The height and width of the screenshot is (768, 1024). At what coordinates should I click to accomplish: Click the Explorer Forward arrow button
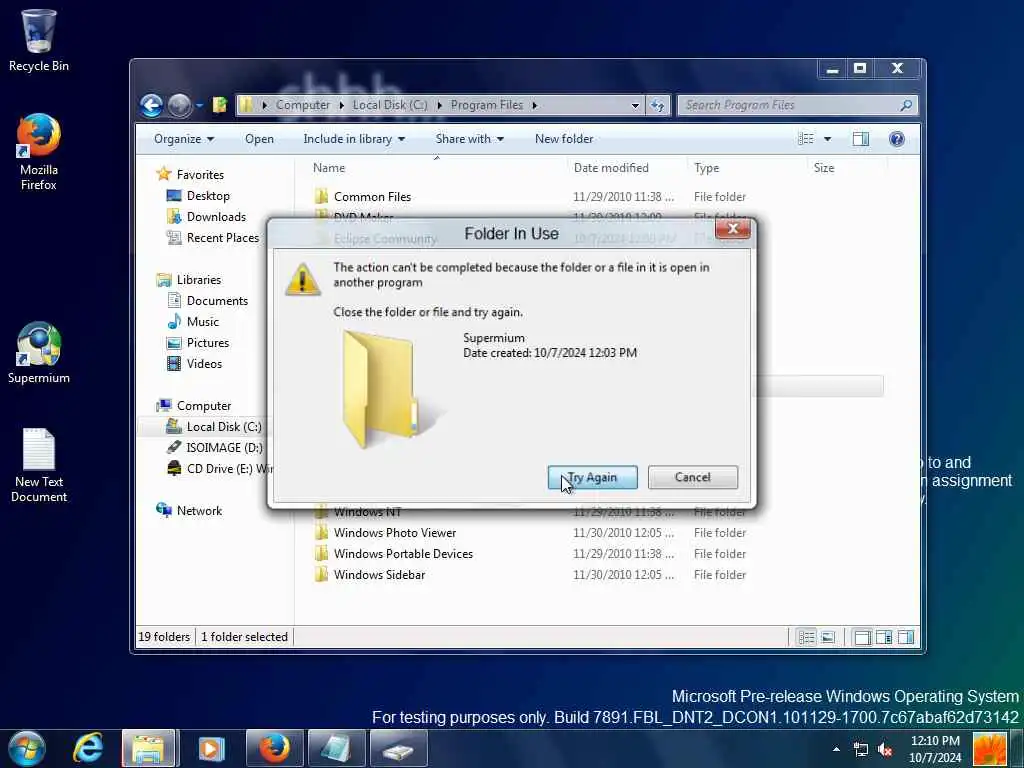coord(179,105)
